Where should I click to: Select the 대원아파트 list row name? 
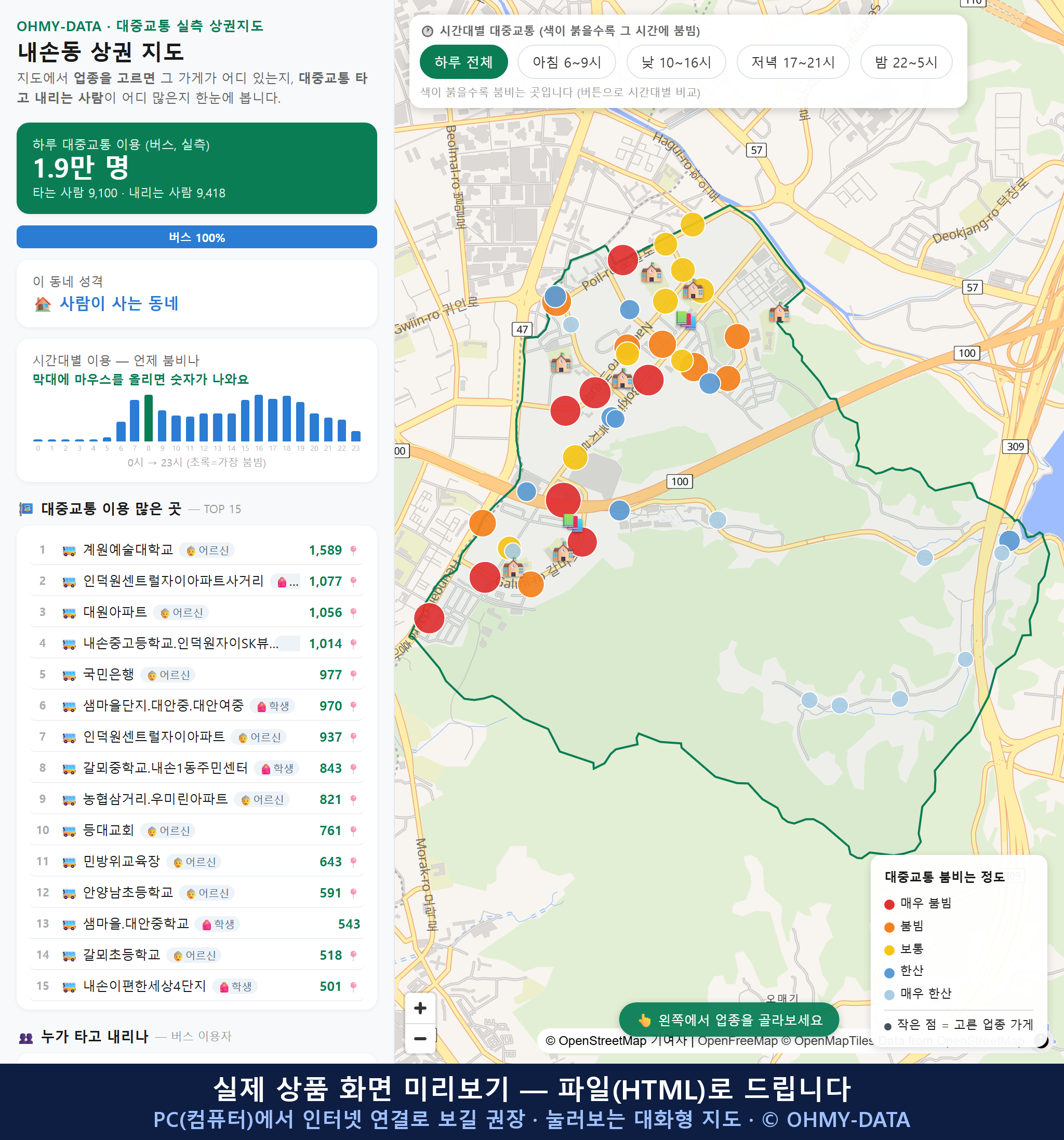(x=115, y=612)
